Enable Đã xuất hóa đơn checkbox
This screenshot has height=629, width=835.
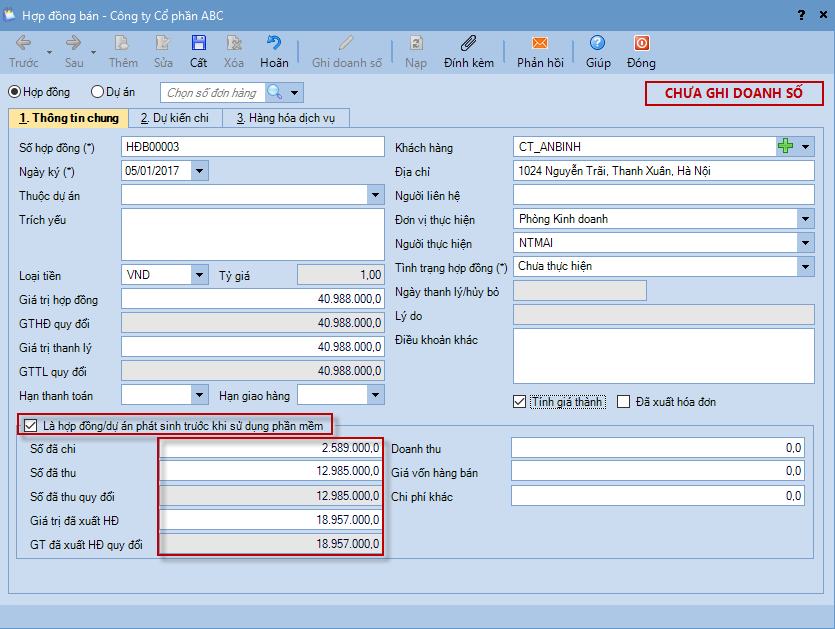coord(624,402)
